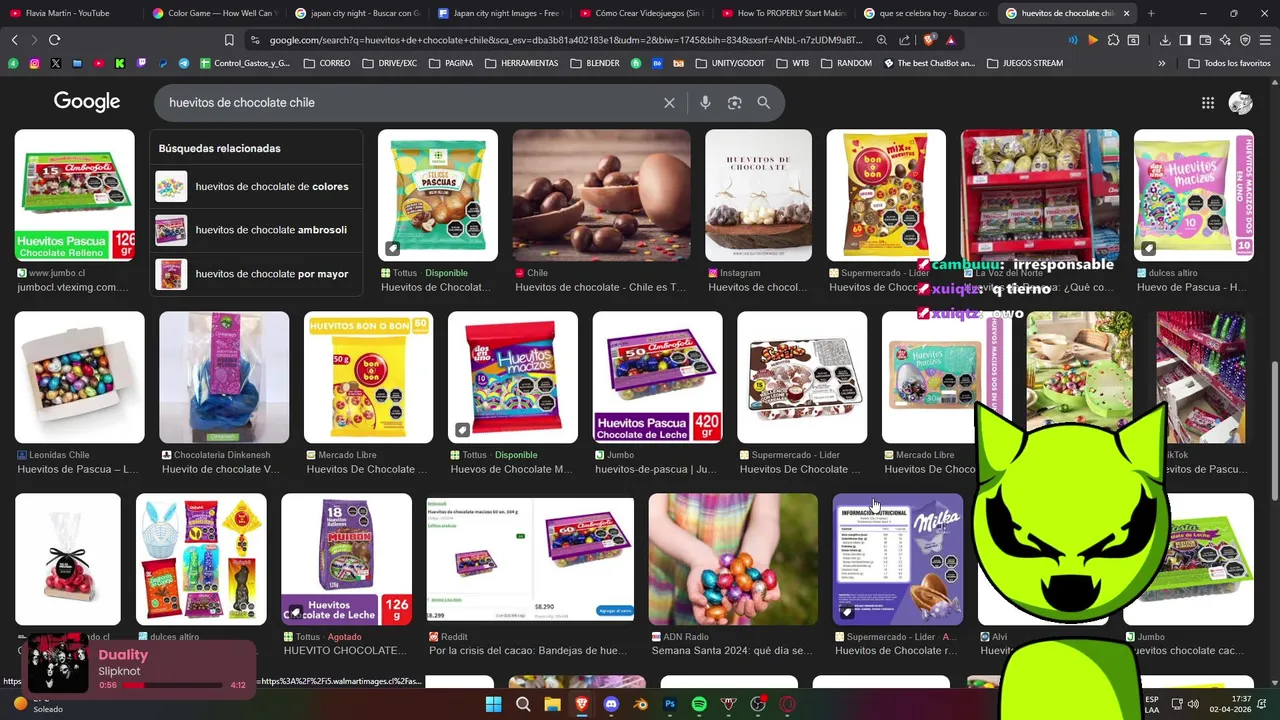Switch to Cómo Crear Videojuegos tab
Screen dimensions: 1280x720
coord(640,13)
